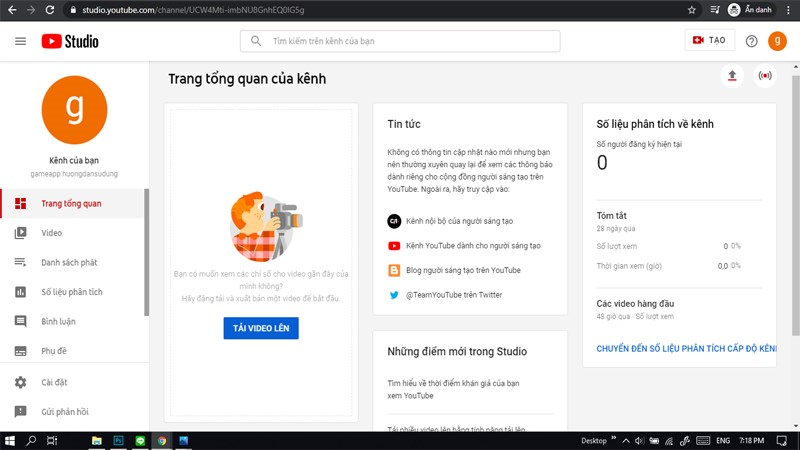Click the Creator Insider channel icon
Image resolution: width=800 pixels, height=450 pixels.
pos(394,221)
